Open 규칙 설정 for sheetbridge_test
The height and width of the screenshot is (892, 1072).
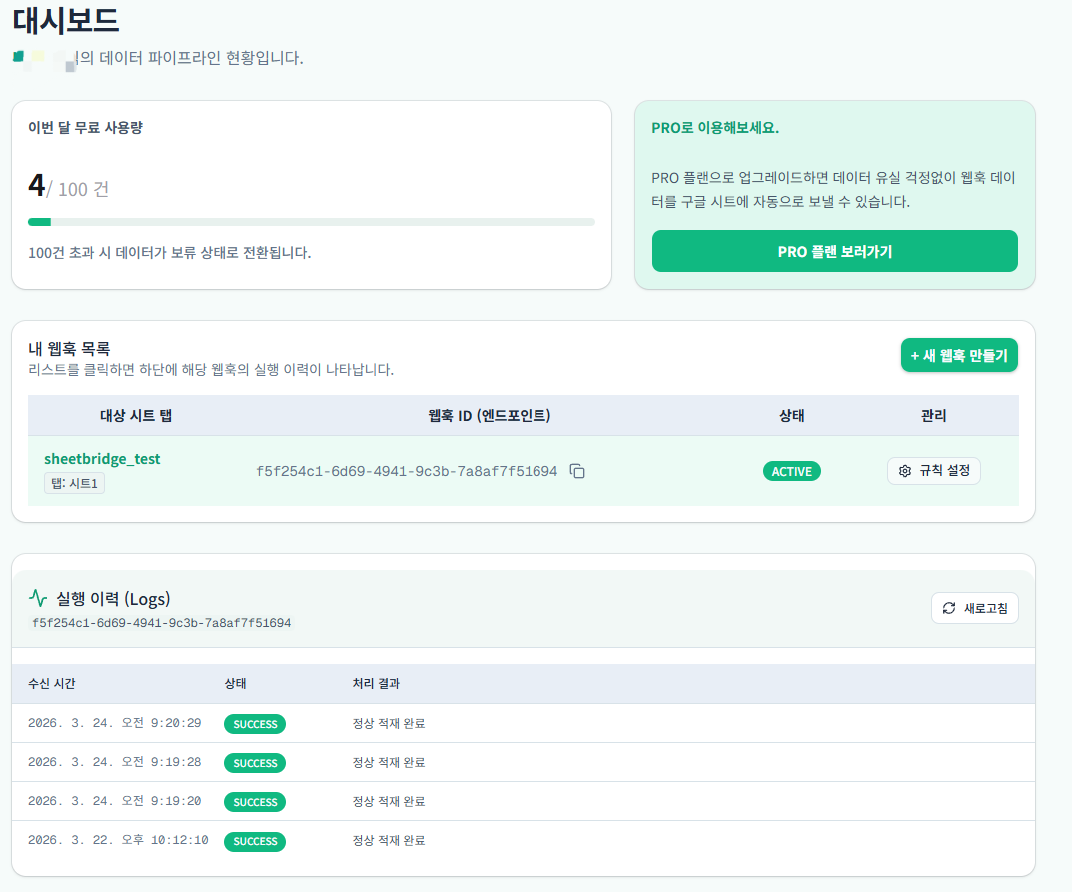coord(933,471)
